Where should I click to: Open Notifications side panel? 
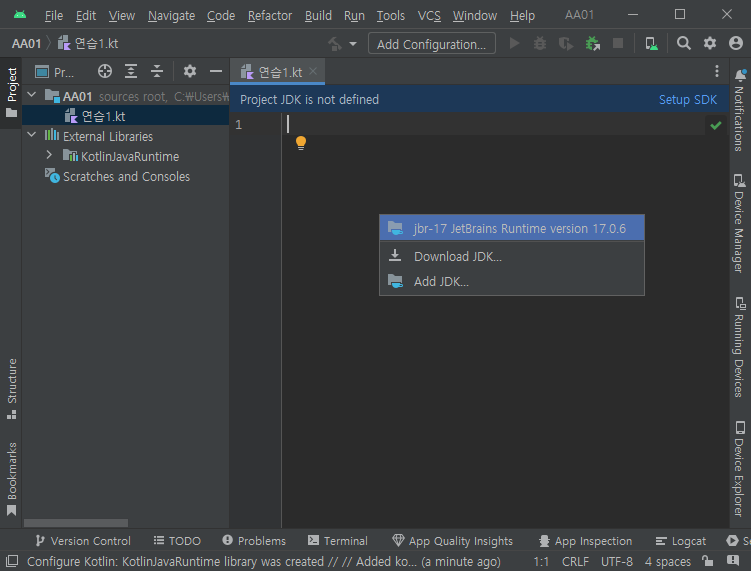[x=740, y=110]
